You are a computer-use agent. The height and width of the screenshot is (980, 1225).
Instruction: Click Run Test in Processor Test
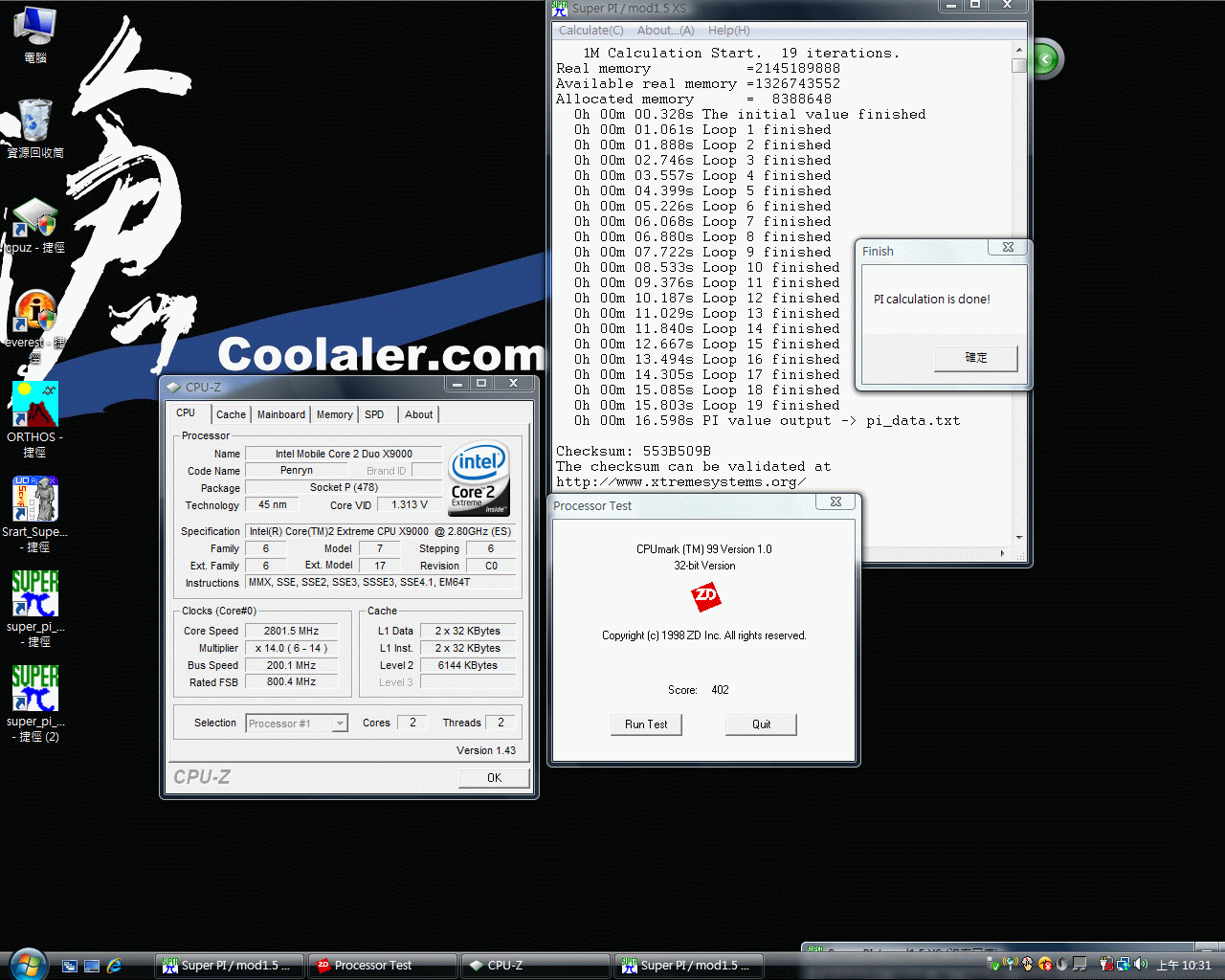646,724
